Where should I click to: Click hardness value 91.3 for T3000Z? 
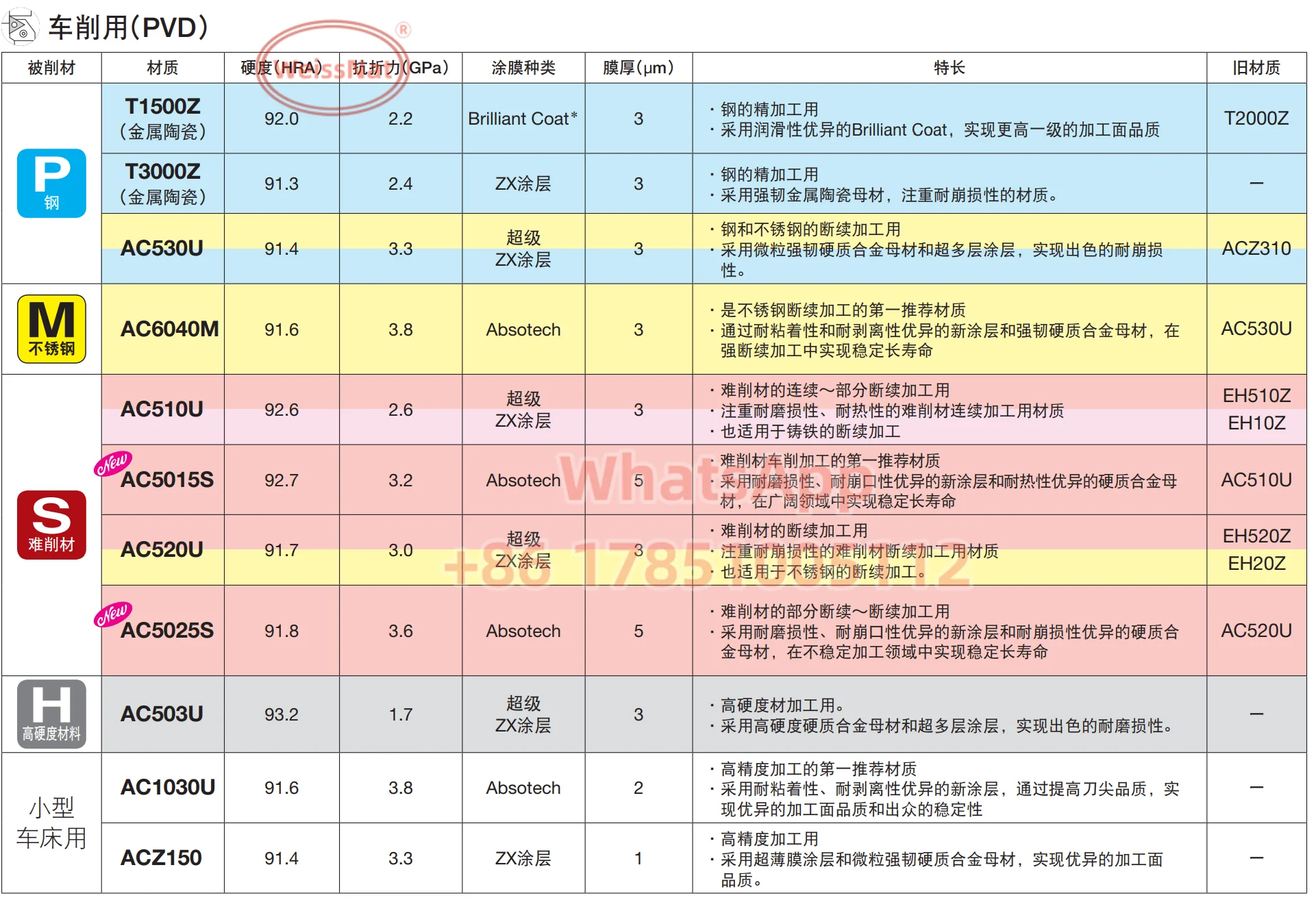(282, 184)
